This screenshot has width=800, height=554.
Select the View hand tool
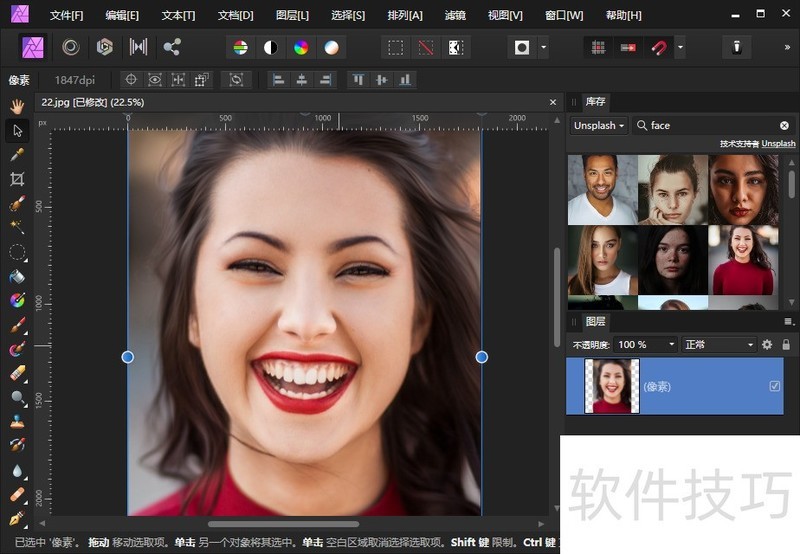(17, 106)
